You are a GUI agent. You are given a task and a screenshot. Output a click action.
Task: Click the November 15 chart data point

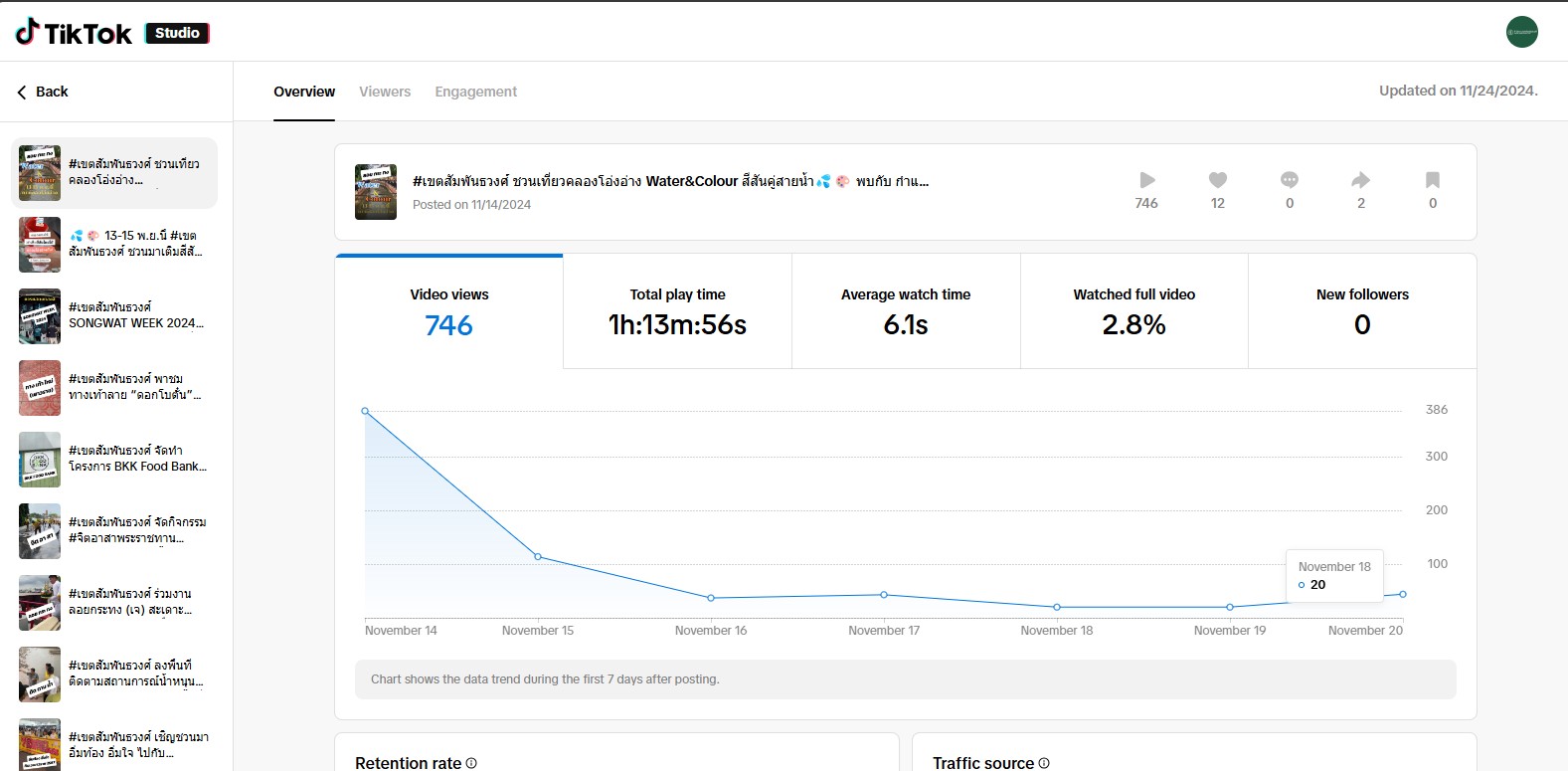pyautogui.click(x=538, y=557)
